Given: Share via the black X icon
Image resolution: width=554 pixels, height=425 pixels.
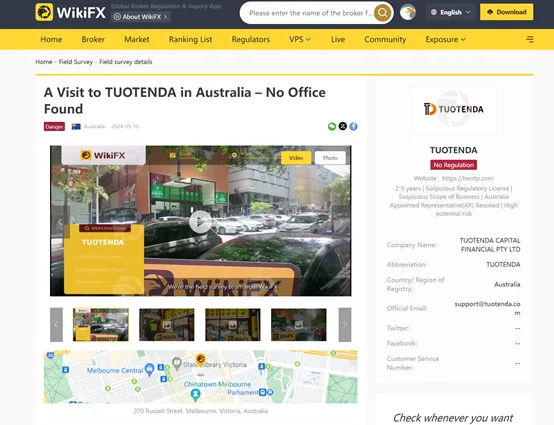Looking at the screenshot, I should (x=343, y=126).
